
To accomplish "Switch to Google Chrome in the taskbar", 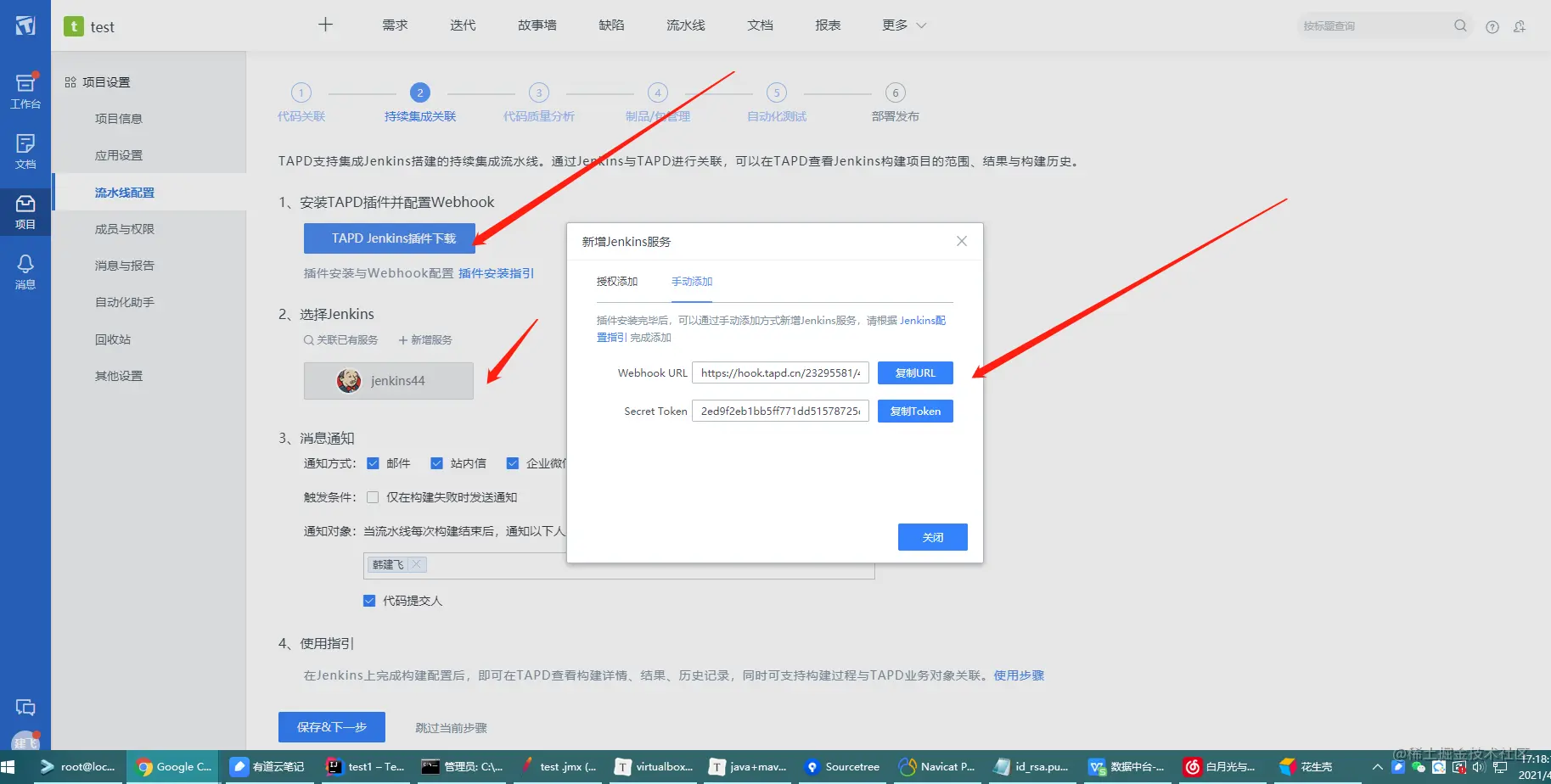I will click(x=174, y=767).
